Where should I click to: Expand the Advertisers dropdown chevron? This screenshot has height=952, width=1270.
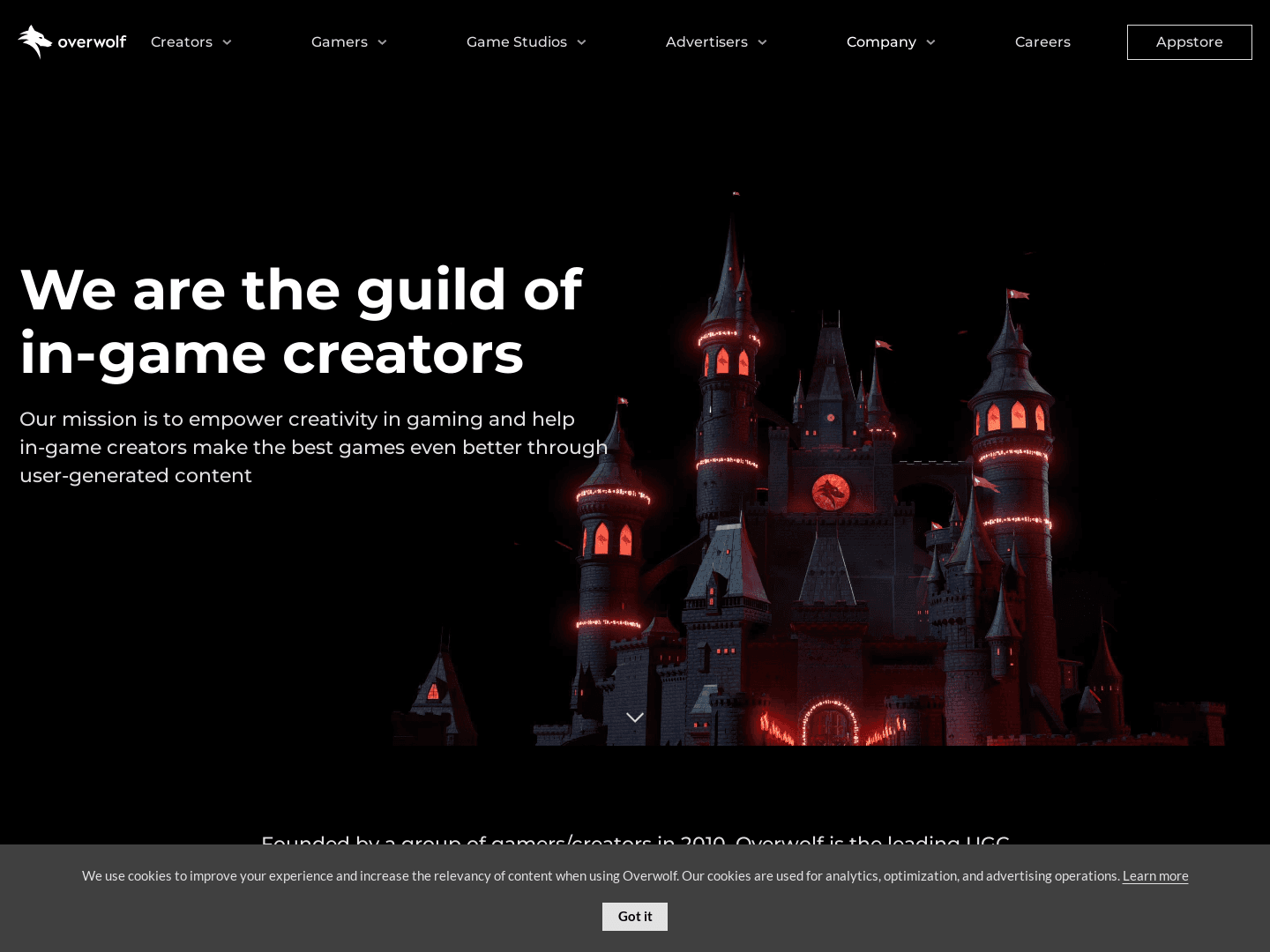(762, 42)
